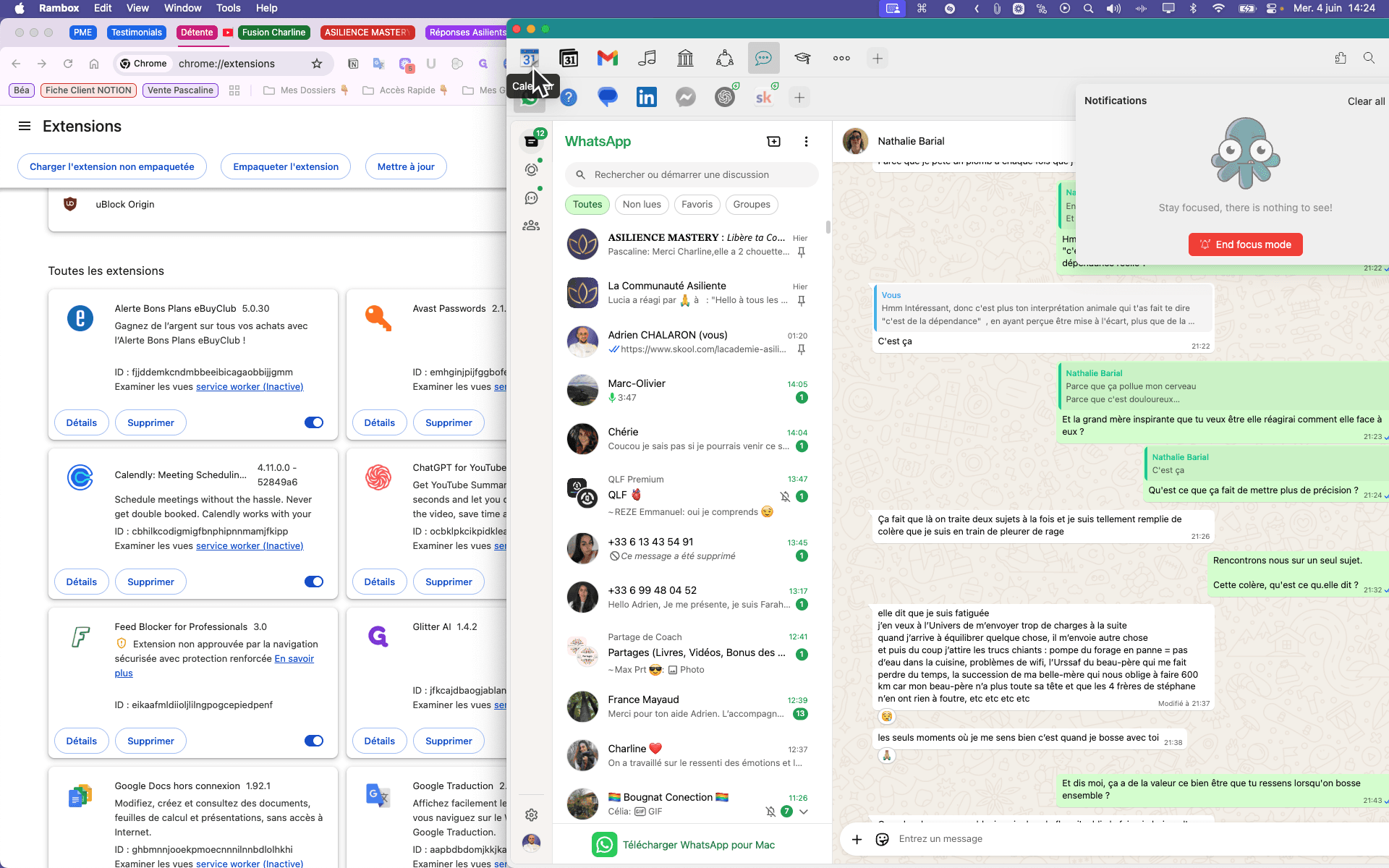Open the Marc-Olivier conversation
This screenshot has width=1389, height=868.
(692, 391)
